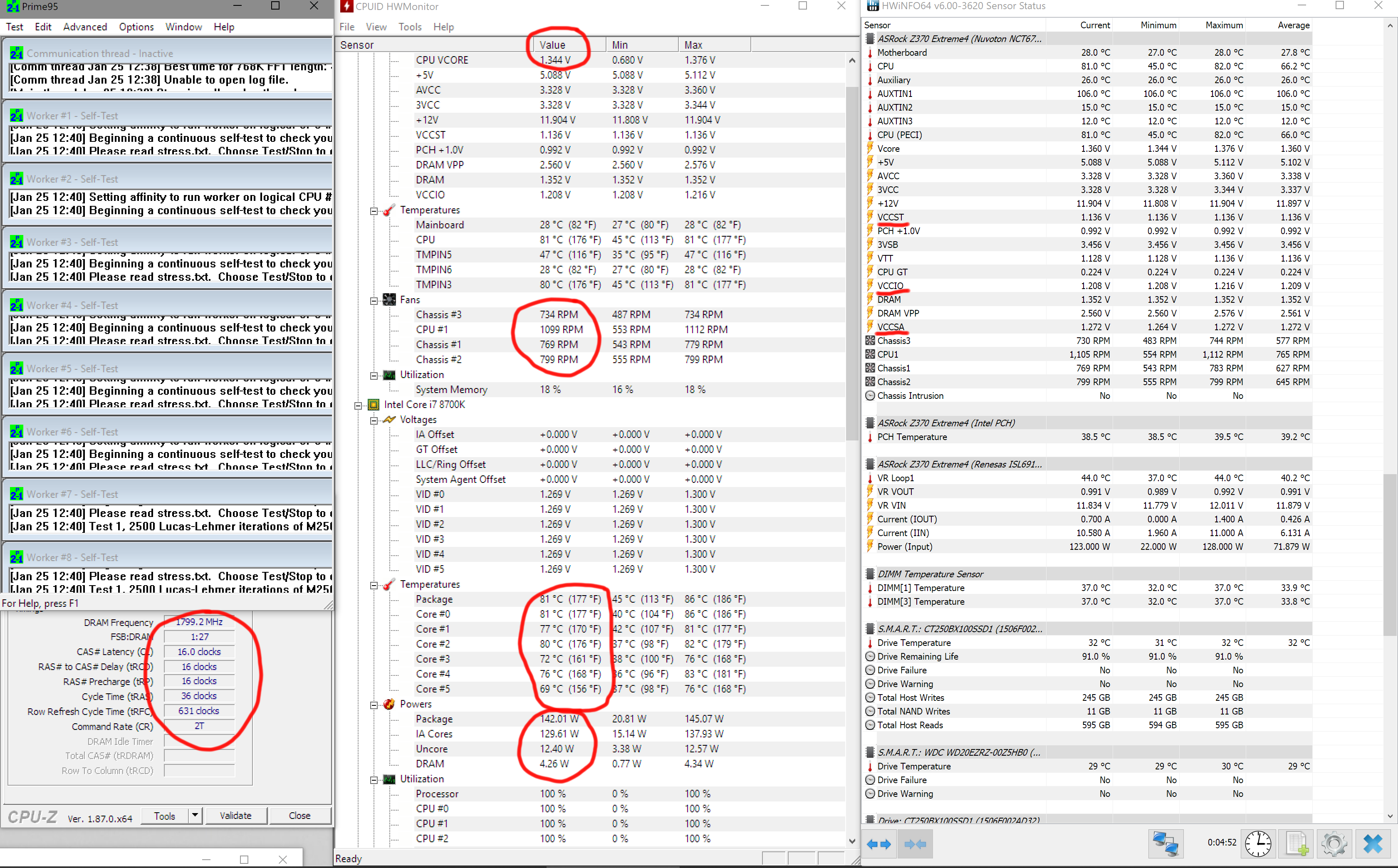Click the HWiNFO expand layout arrows icon

click(878, 843)
